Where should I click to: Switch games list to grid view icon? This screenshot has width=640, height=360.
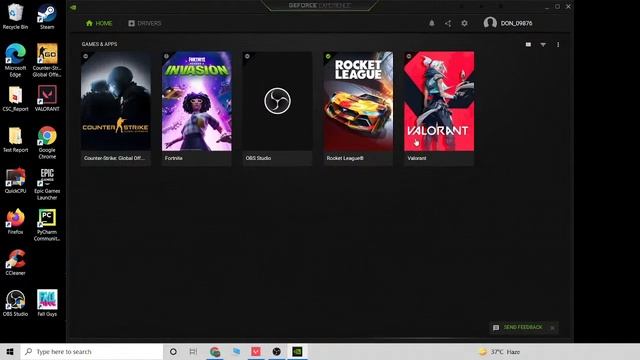pos(528,44)
